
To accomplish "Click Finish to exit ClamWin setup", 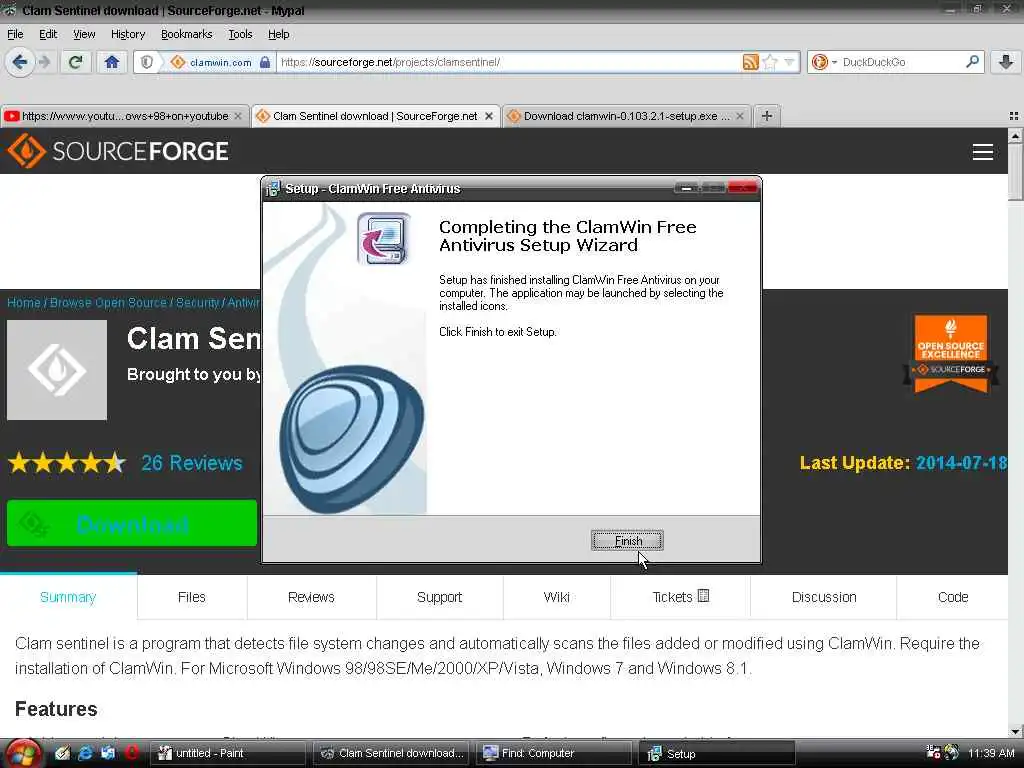I will (x=627, y=541).
